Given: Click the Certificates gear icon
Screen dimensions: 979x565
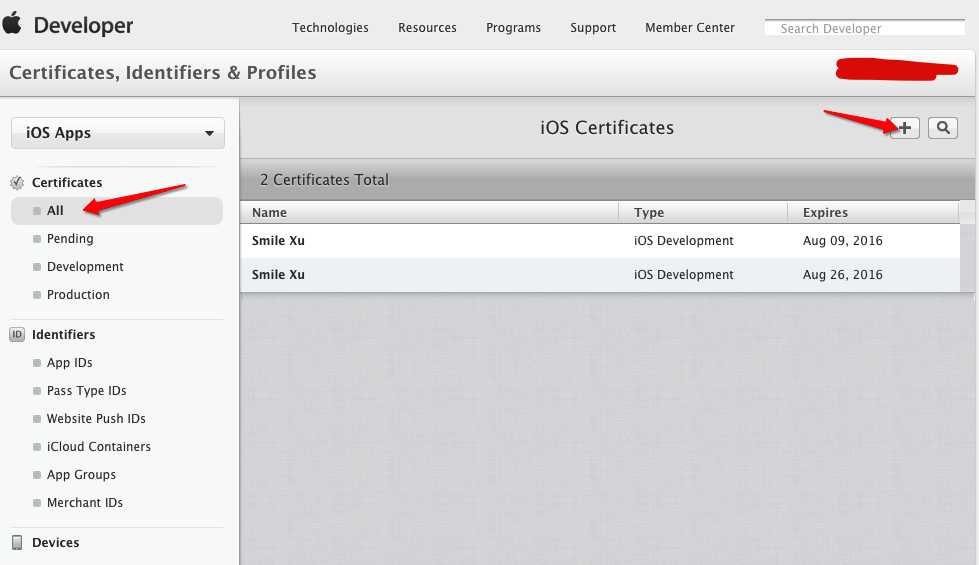Looking at the screenshot, I should point(17,183).
